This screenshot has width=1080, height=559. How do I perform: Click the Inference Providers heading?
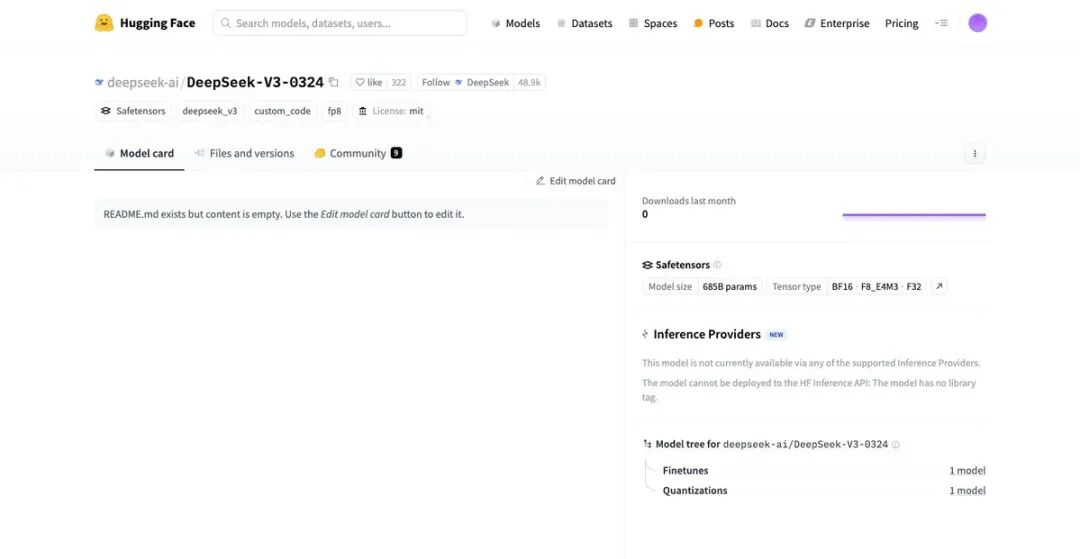[707, 335]
